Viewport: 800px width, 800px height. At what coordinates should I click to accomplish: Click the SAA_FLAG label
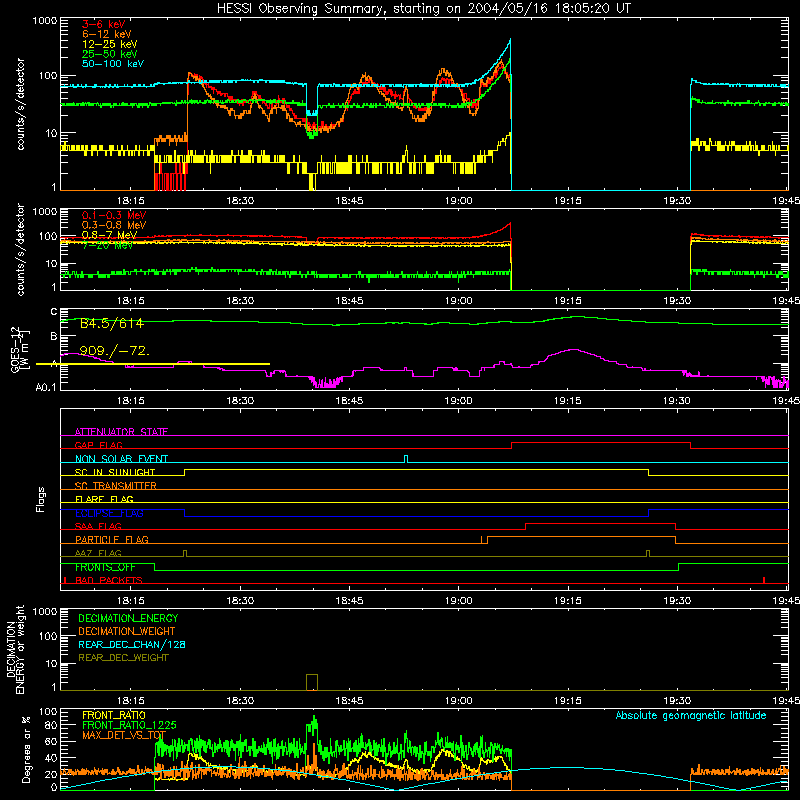pyautogui.click(x=98, y=526)
